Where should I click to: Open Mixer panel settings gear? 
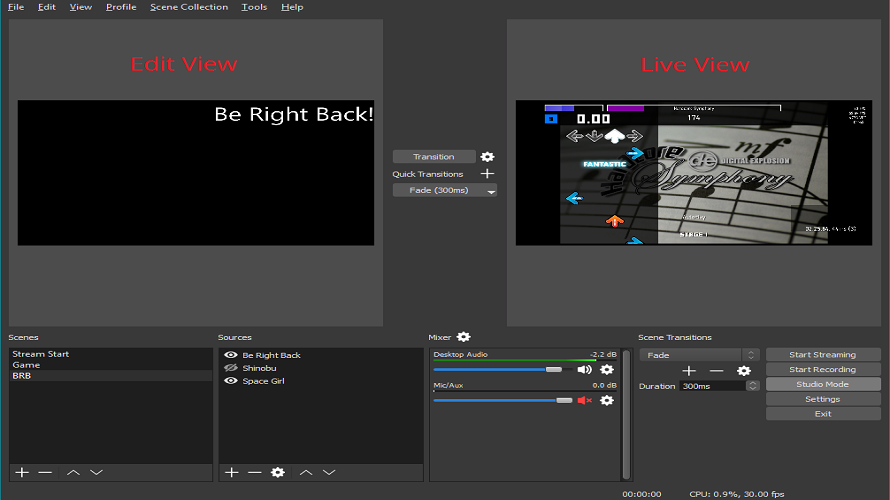coord(464,338)
